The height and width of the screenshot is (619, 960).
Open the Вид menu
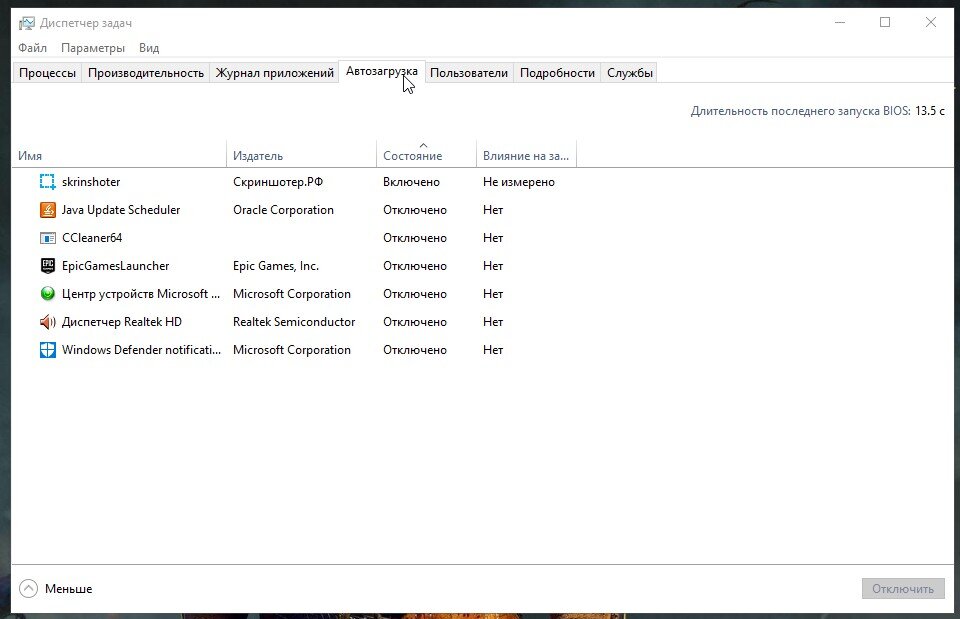pyautogui.click(x=149, y=48)
